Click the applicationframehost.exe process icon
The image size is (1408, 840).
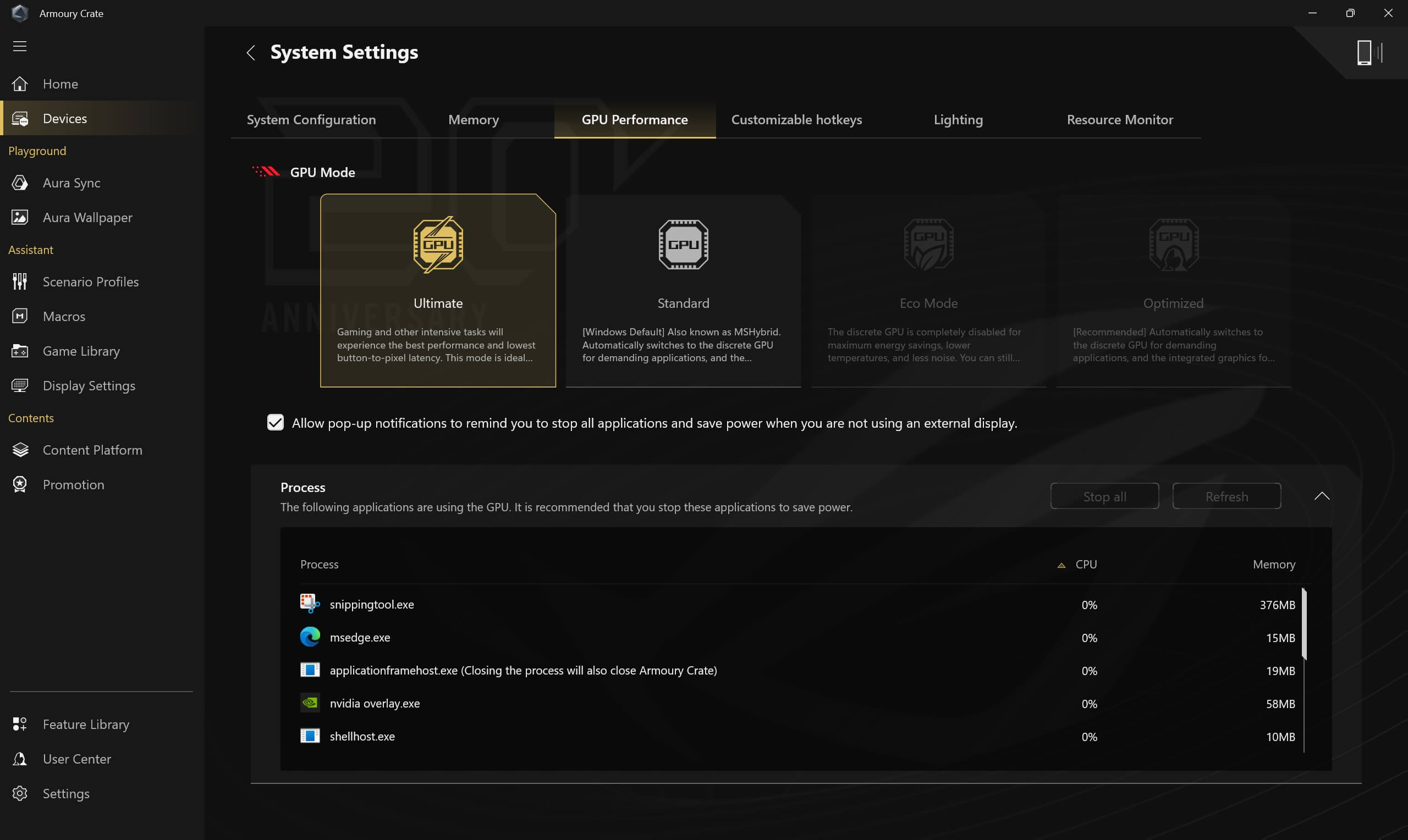[x=310, y=670]
